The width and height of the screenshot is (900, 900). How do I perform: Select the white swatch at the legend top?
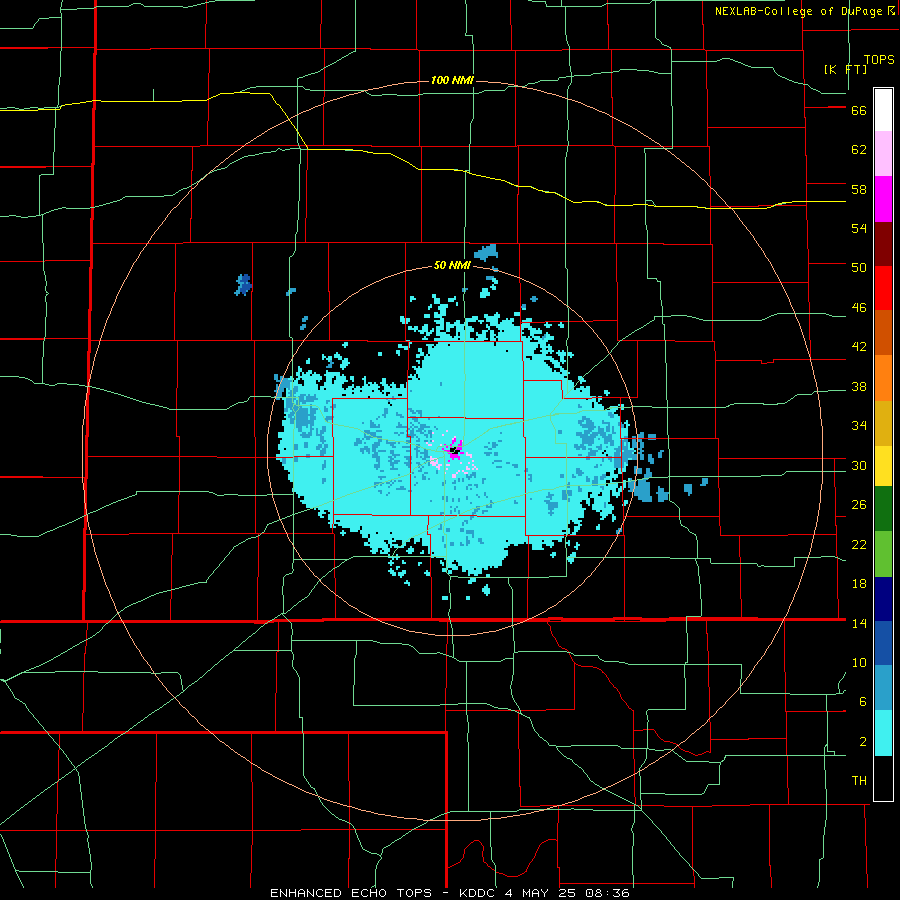coord(883,110)
